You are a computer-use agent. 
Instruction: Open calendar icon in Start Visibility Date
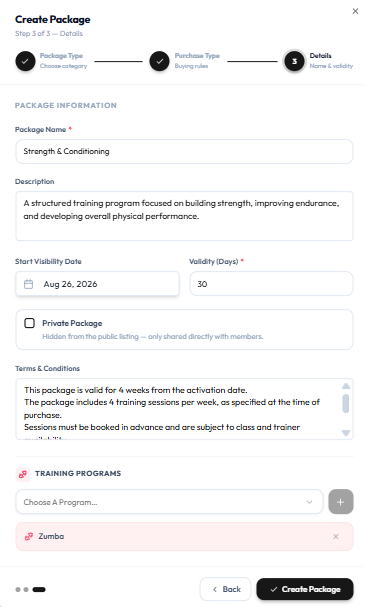pos(29,284)
